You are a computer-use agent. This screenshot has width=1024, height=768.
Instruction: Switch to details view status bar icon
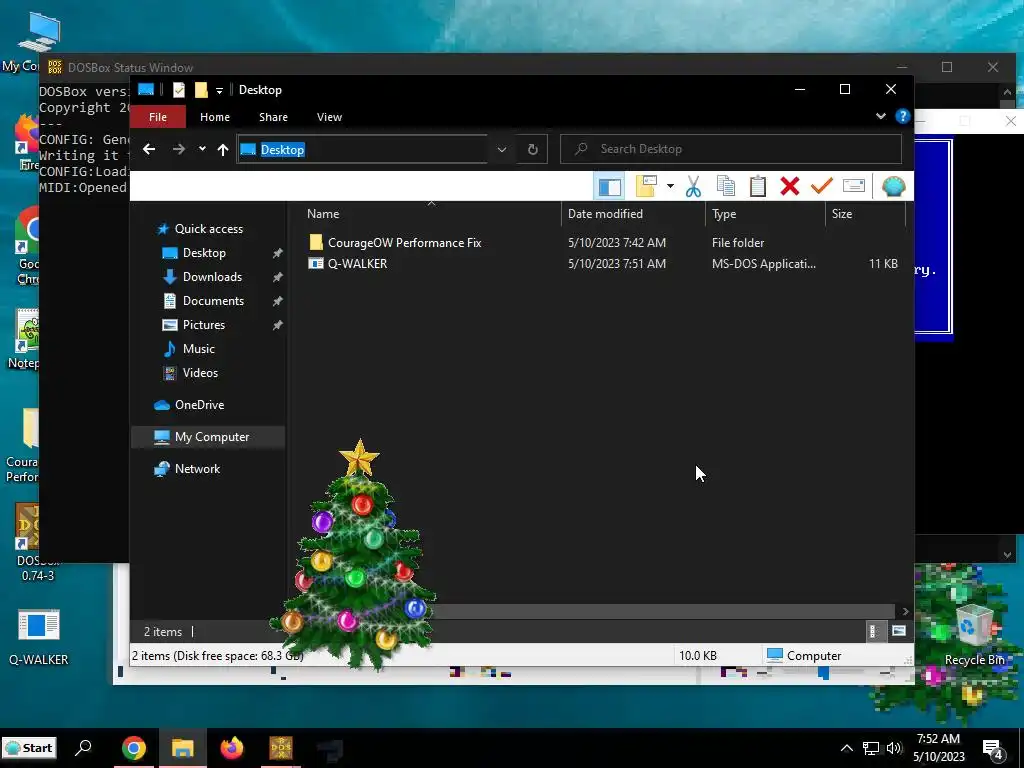(873, 631)
